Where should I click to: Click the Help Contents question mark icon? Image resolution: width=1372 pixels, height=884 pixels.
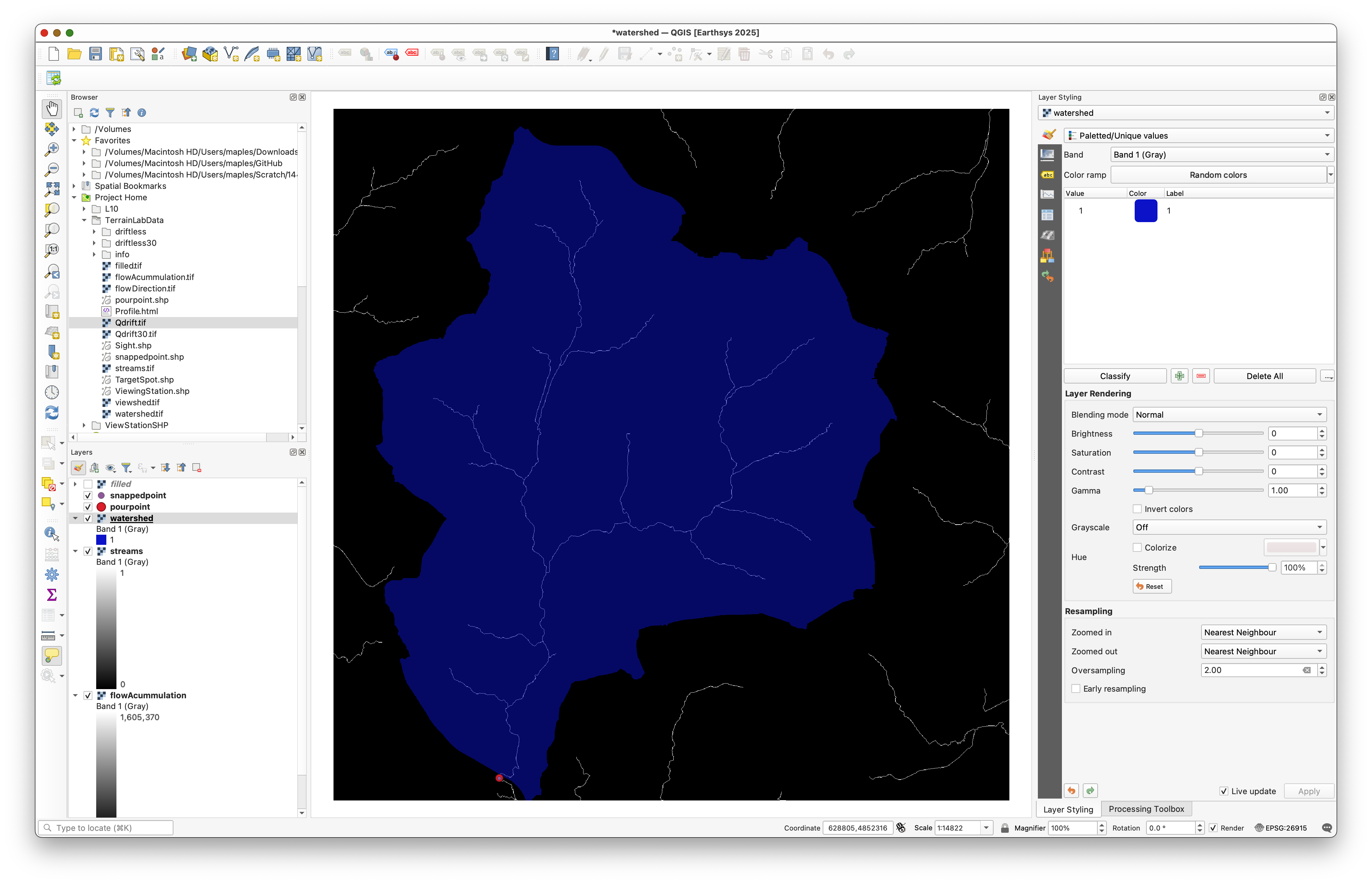(552, 54)
